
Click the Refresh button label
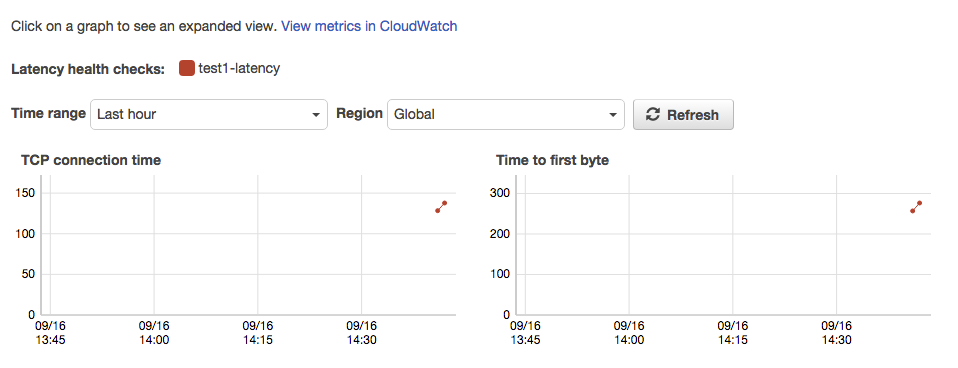693,115
